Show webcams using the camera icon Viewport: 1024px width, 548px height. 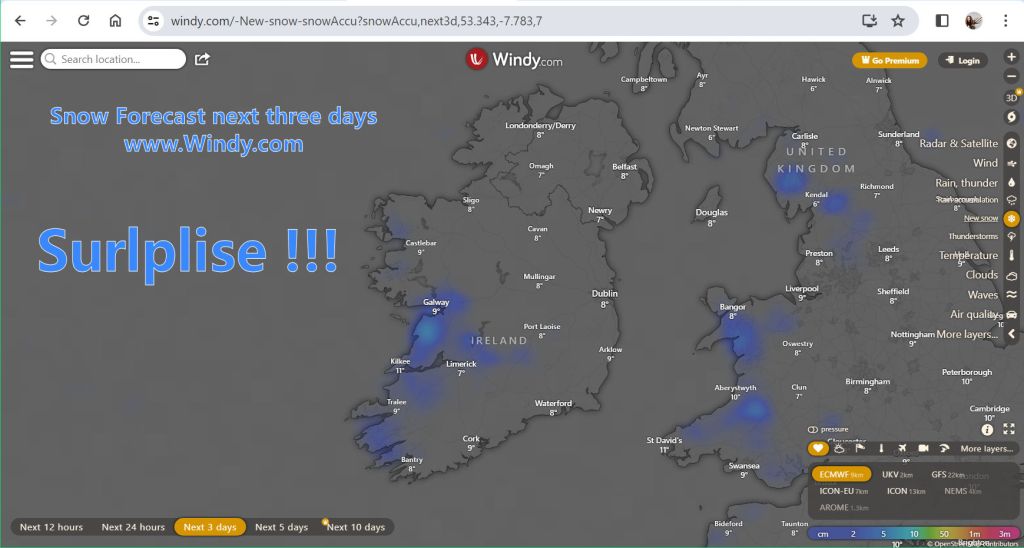[923, 449]
